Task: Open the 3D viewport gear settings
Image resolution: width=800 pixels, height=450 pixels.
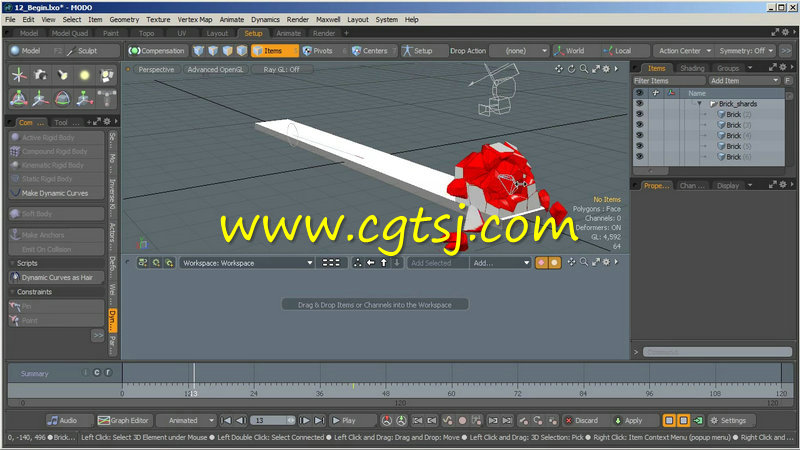Action: (606, 68)
